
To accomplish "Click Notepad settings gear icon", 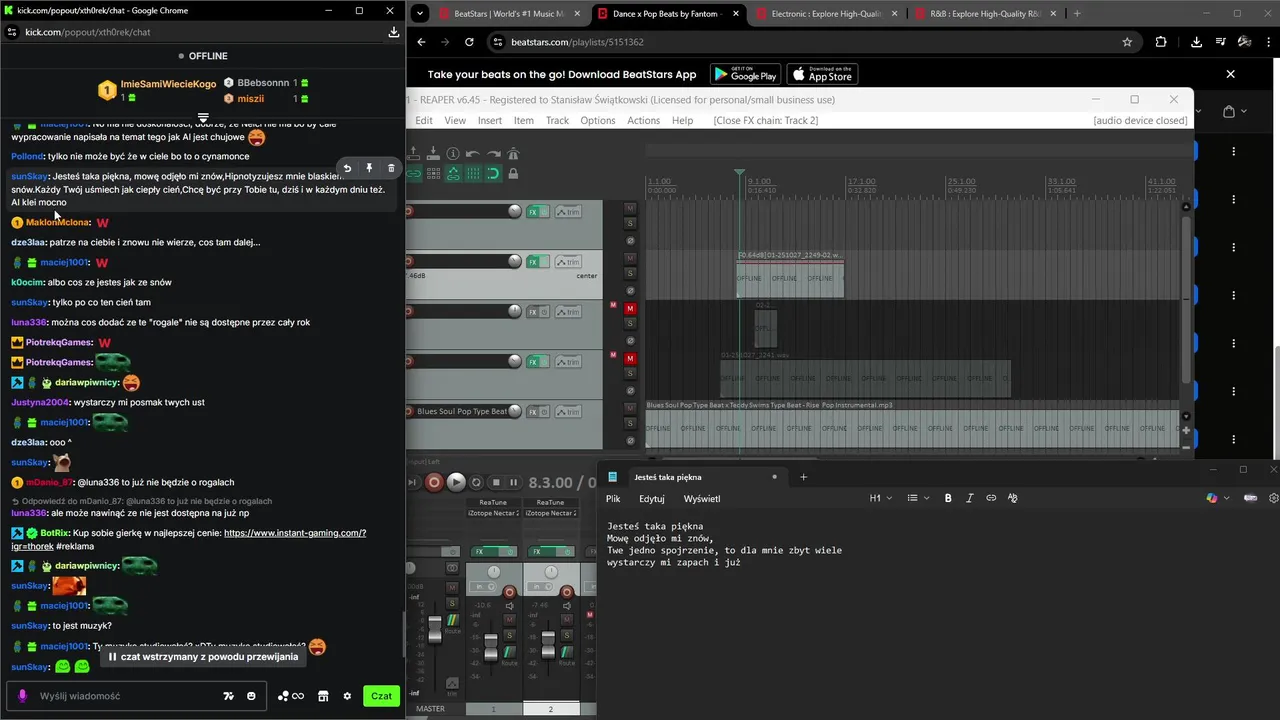I will pyautogui.click(x=1273, y=498).
